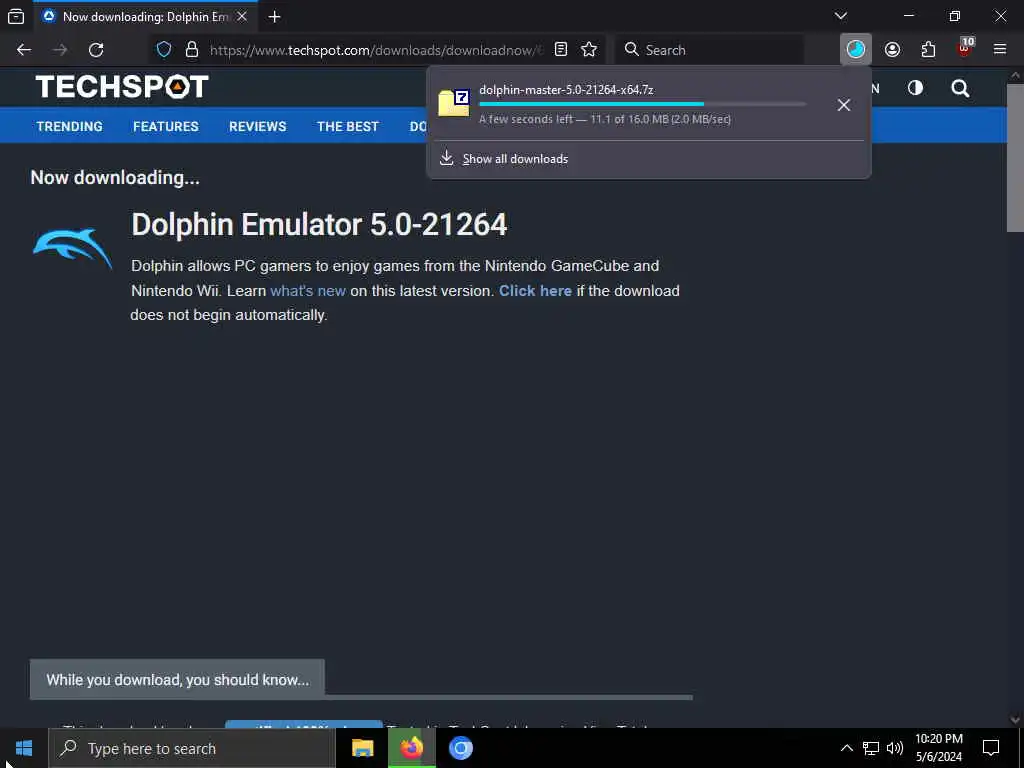Open the Chromium-style browser taskbar icon
Image resolution: width=1024 pixels, height=768 pixels.
pos(460,748)
